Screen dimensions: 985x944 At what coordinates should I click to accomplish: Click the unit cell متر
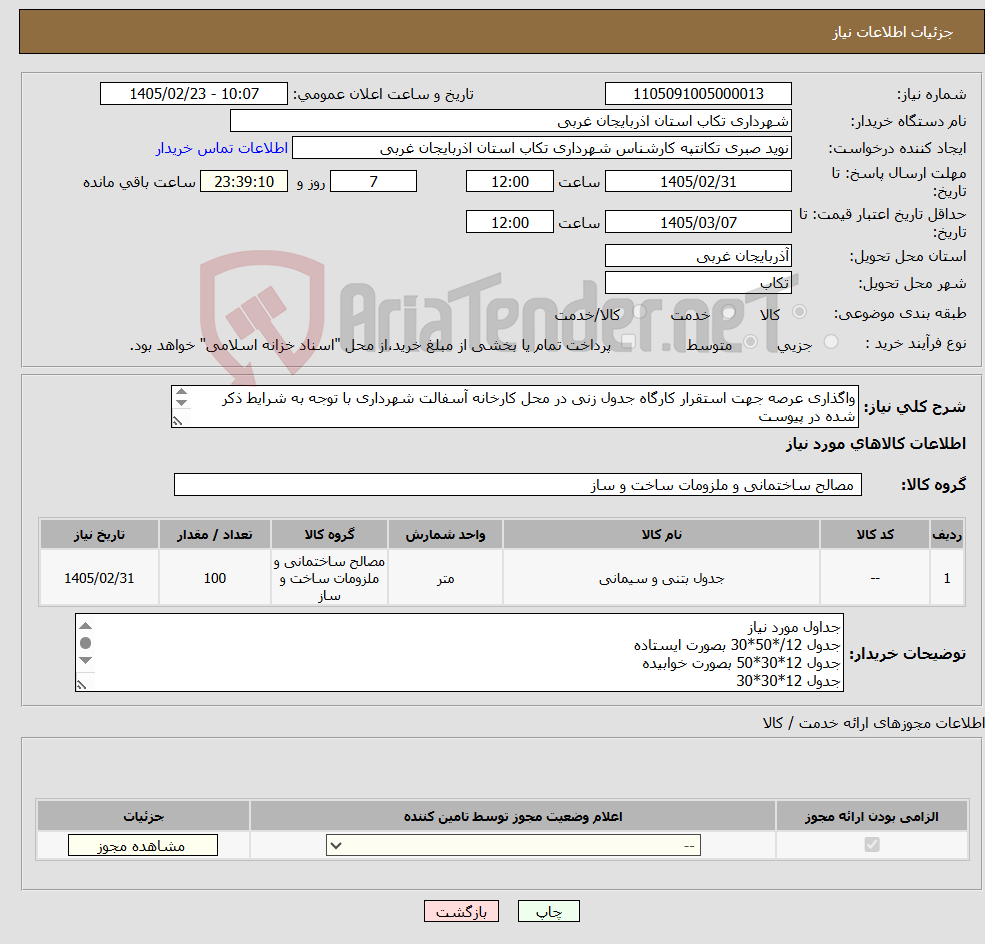tap(445, 578)
